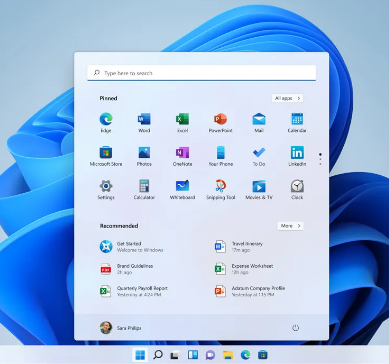The width and height of the screenshot is (389, 364).
Task: Launch Microsoft Store from pinned apps
Action: [x=106, y=156]
